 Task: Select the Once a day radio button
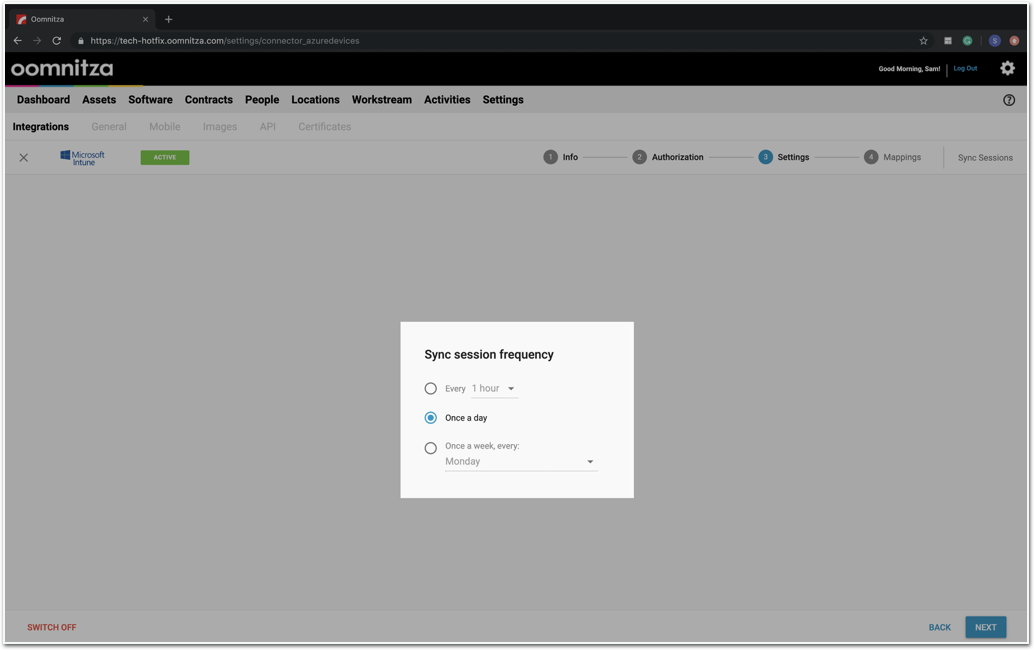(x=431, y=418)
